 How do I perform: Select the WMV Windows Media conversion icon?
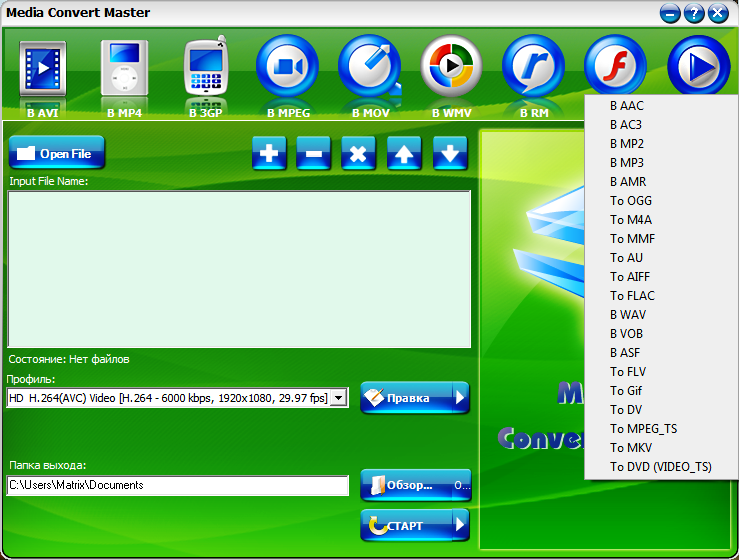pyautogui.click(x=452, y=66)
